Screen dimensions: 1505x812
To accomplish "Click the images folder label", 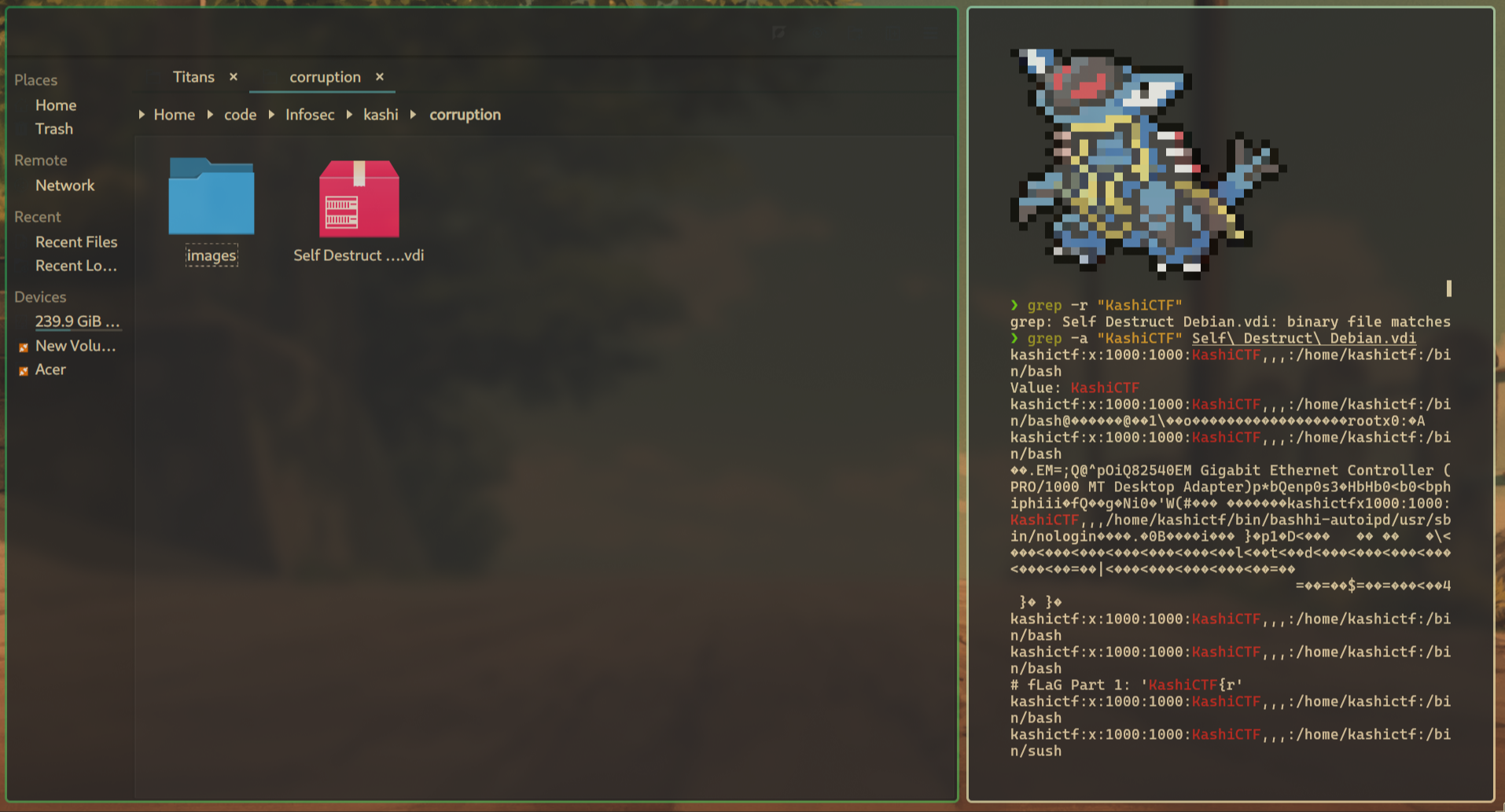I will pyautogui.click(x=212, y=255).
